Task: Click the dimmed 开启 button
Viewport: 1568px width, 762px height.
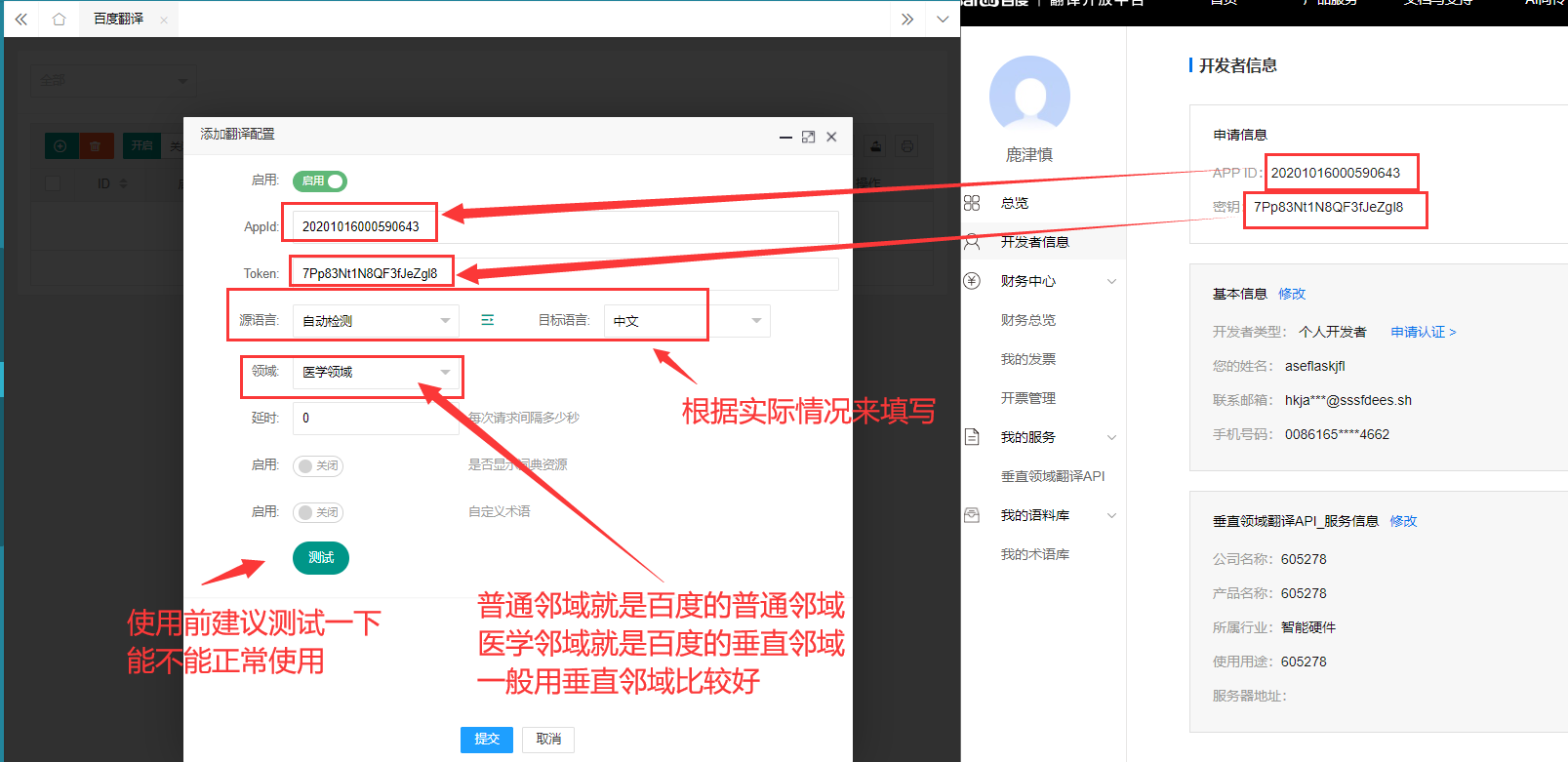Action: pyautogui.click(x=142, y=146)
